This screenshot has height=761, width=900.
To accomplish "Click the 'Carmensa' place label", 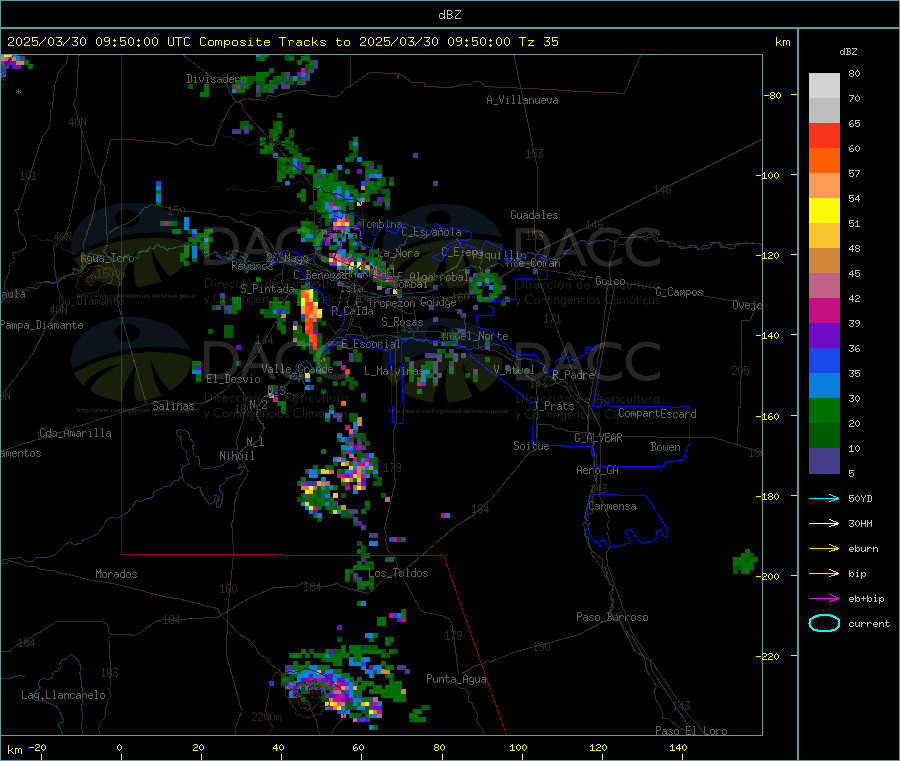I will point(612,506).
